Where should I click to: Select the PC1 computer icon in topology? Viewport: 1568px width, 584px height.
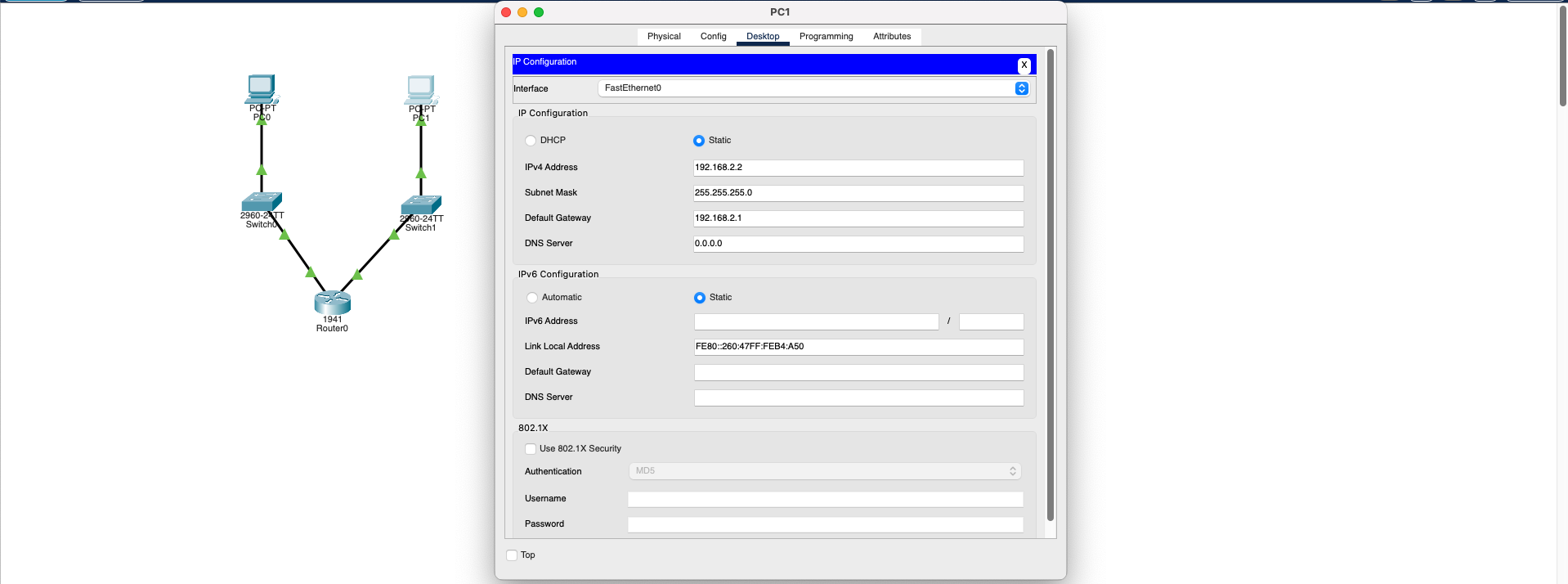421,90
